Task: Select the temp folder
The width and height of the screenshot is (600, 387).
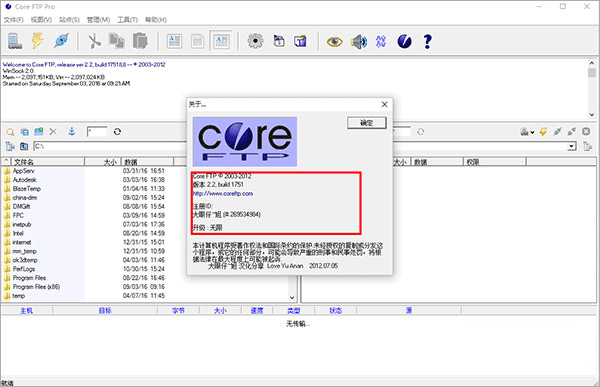Action: 18,296
